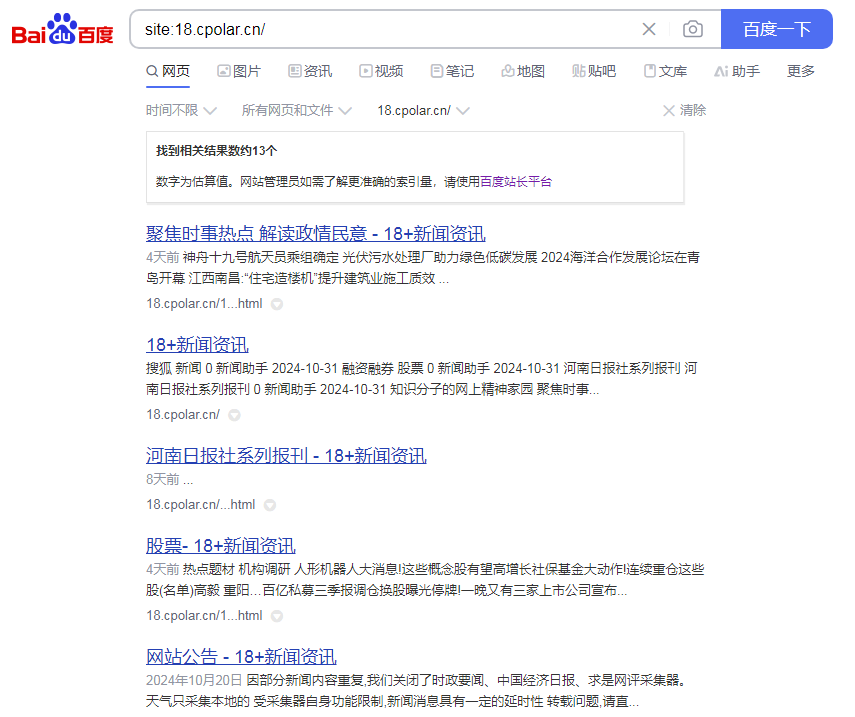Switch to the 图片 tab
The height and width of the screenshot is (717, 855).
coord(239,71)
